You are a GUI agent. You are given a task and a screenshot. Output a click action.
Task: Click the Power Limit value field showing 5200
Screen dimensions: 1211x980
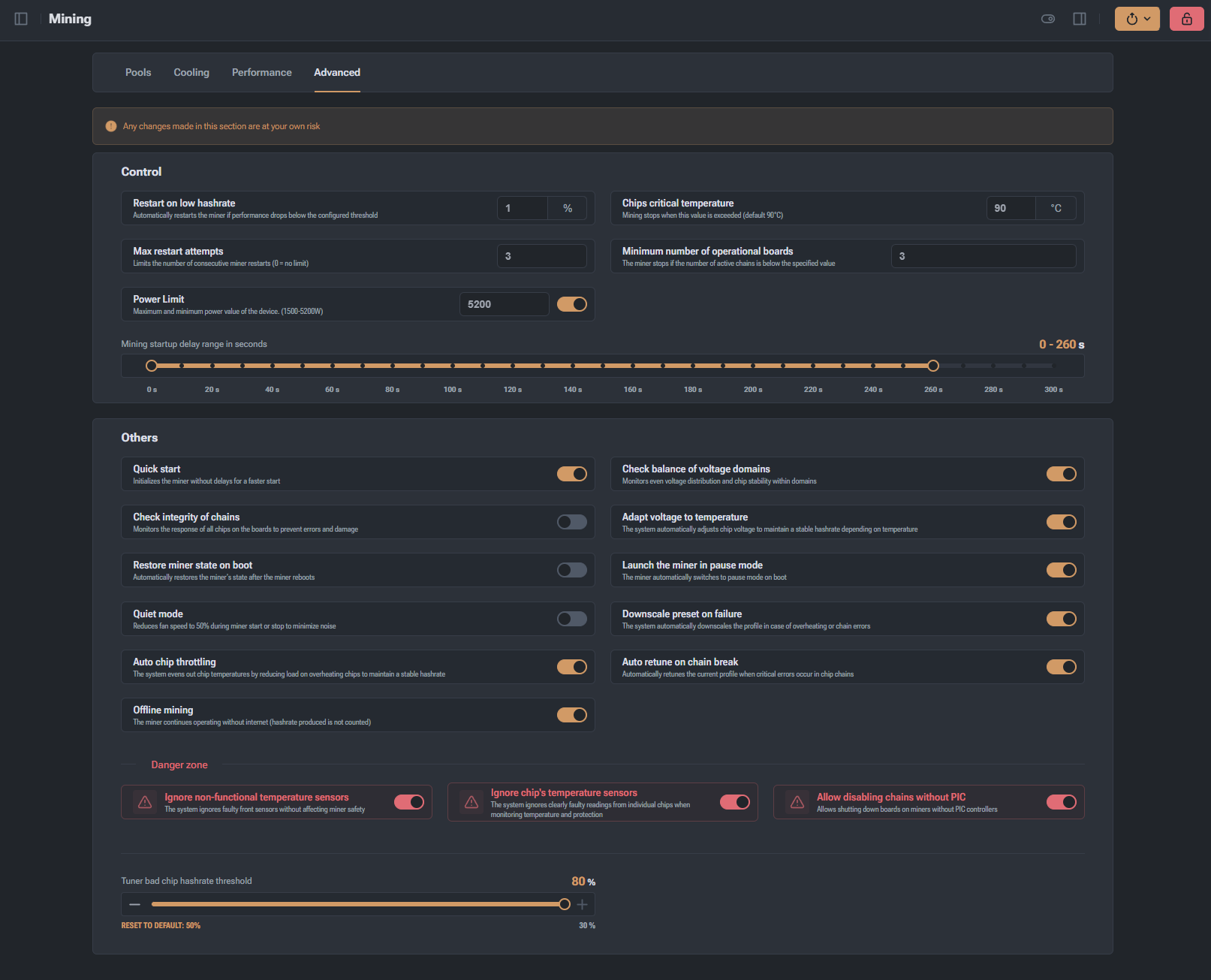504,304
